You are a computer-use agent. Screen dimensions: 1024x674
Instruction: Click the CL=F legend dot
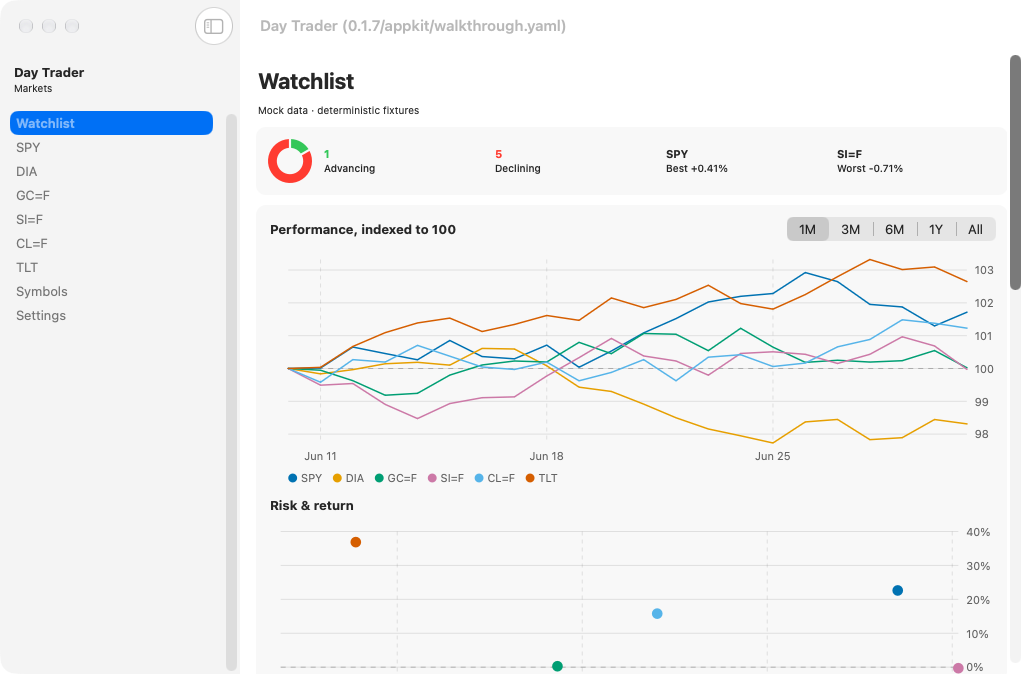[x=479, y=478]
